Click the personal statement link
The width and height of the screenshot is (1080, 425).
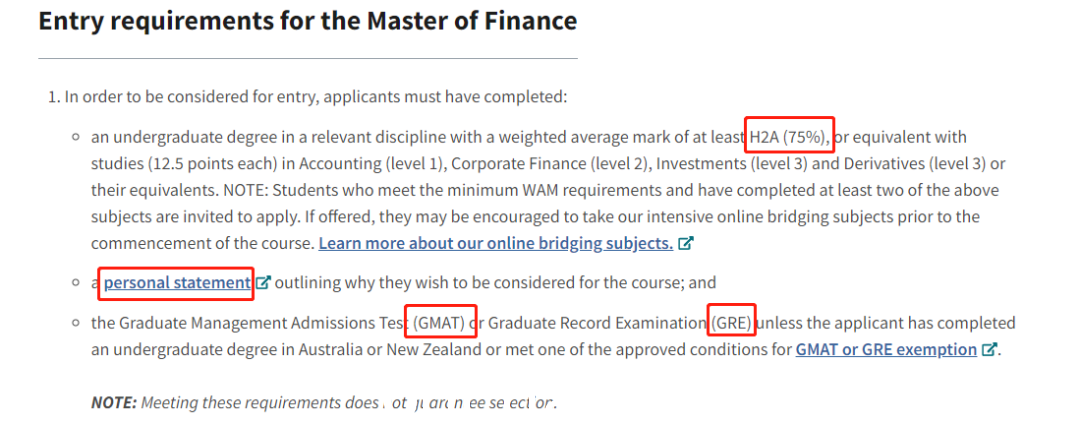click(x=178, y=282)
